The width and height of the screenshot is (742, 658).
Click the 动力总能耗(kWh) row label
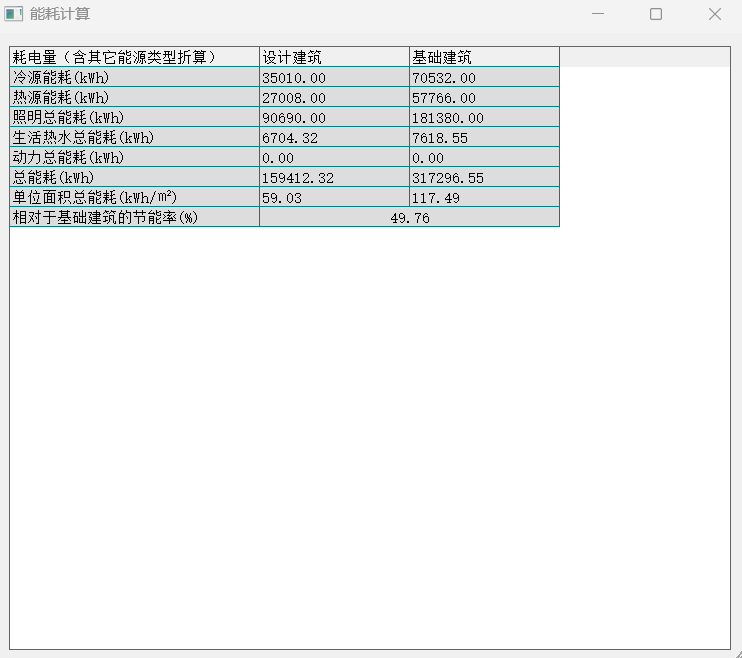pyautogui.click(x=134, y=157)
